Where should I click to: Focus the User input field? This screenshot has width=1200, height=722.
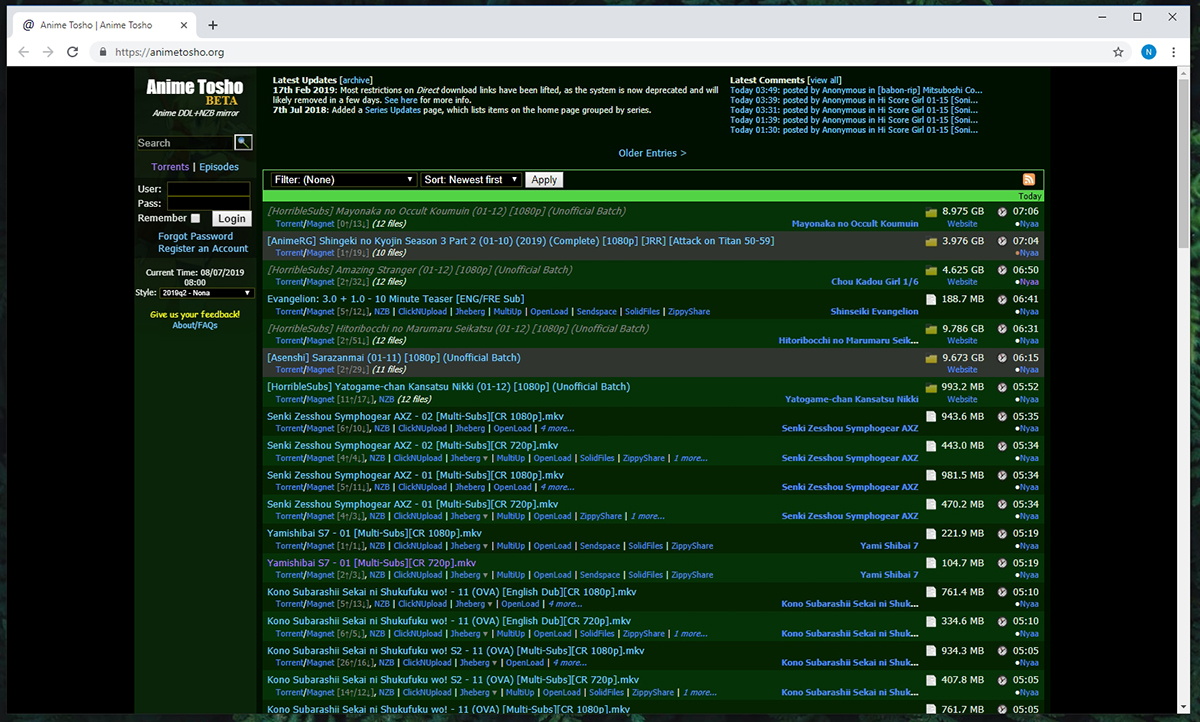click(x=208, y=189)
